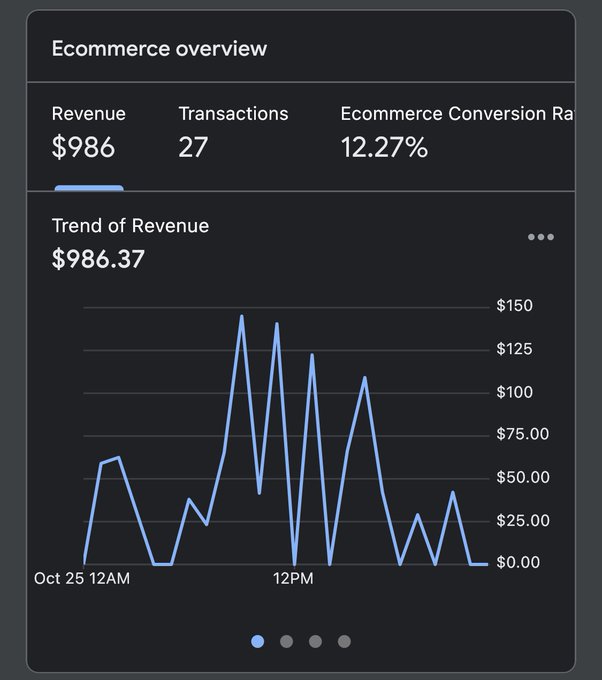Jump to the fourth pagination dot
The height and width of the screenshot is (680, 602).
344,641
